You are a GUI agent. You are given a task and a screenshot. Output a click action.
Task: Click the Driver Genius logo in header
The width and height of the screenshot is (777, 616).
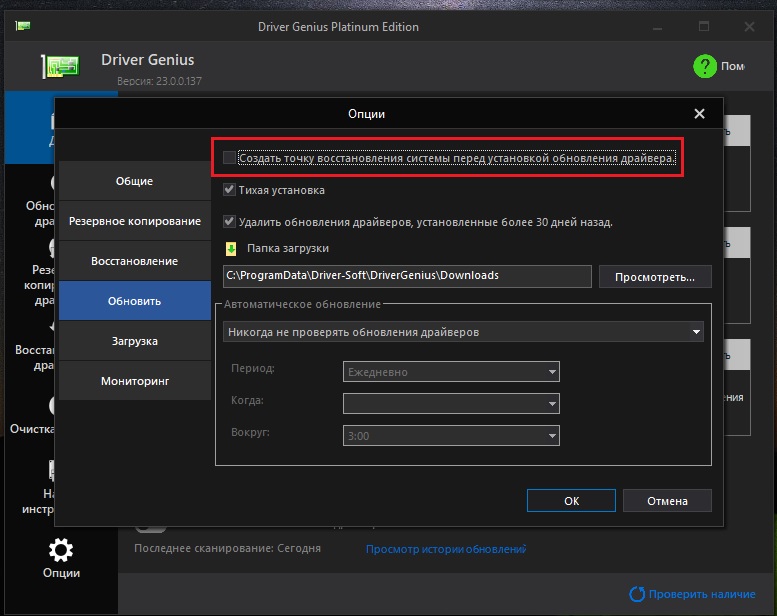tap(60, 66)
